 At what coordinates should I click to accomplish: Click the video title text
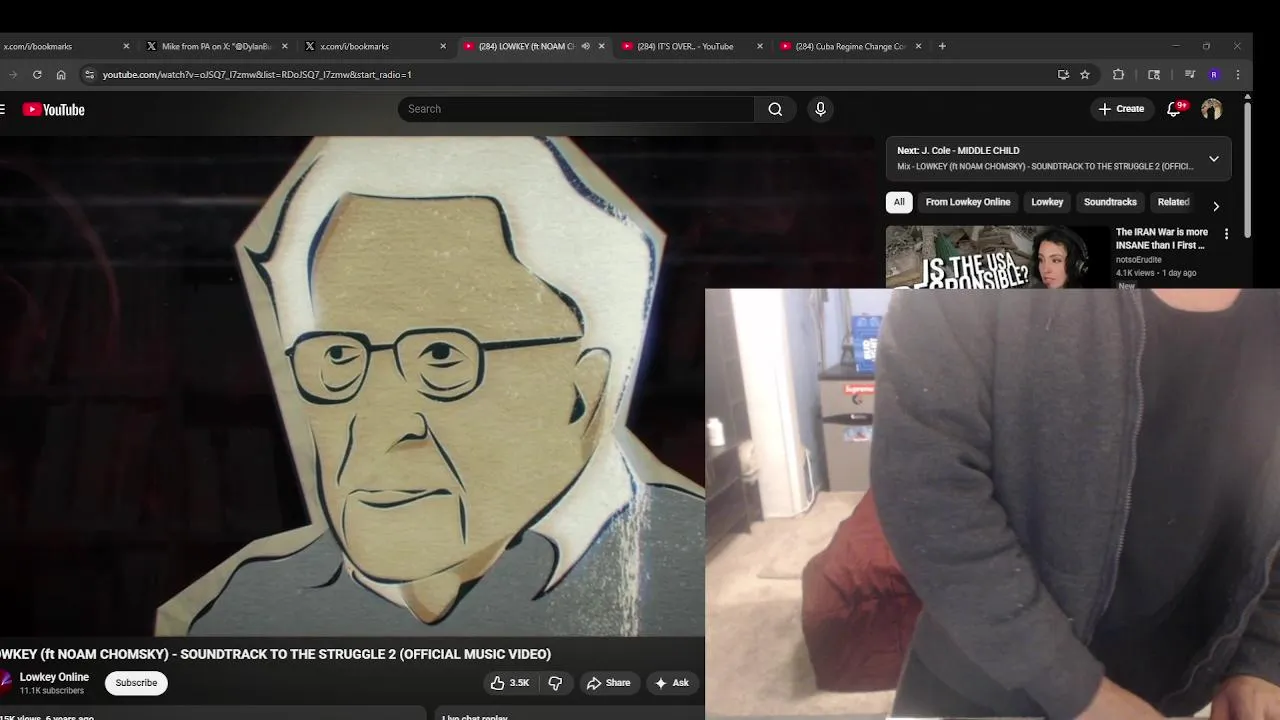(276, 654)
